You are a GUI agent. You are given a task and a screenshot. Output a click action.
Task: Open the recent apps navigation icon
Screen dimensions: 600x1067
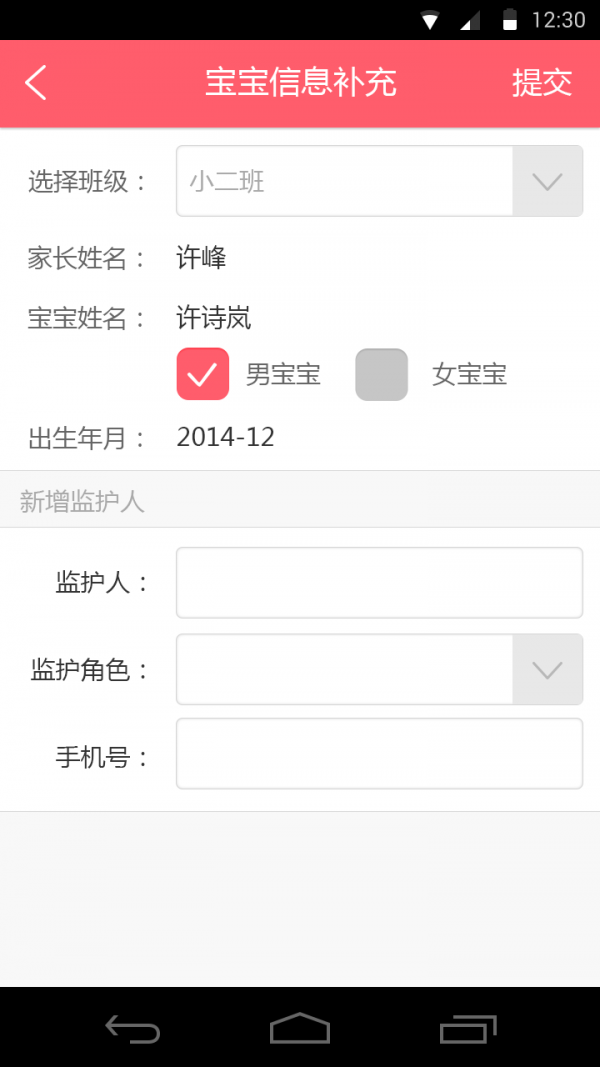point(468,1027)
